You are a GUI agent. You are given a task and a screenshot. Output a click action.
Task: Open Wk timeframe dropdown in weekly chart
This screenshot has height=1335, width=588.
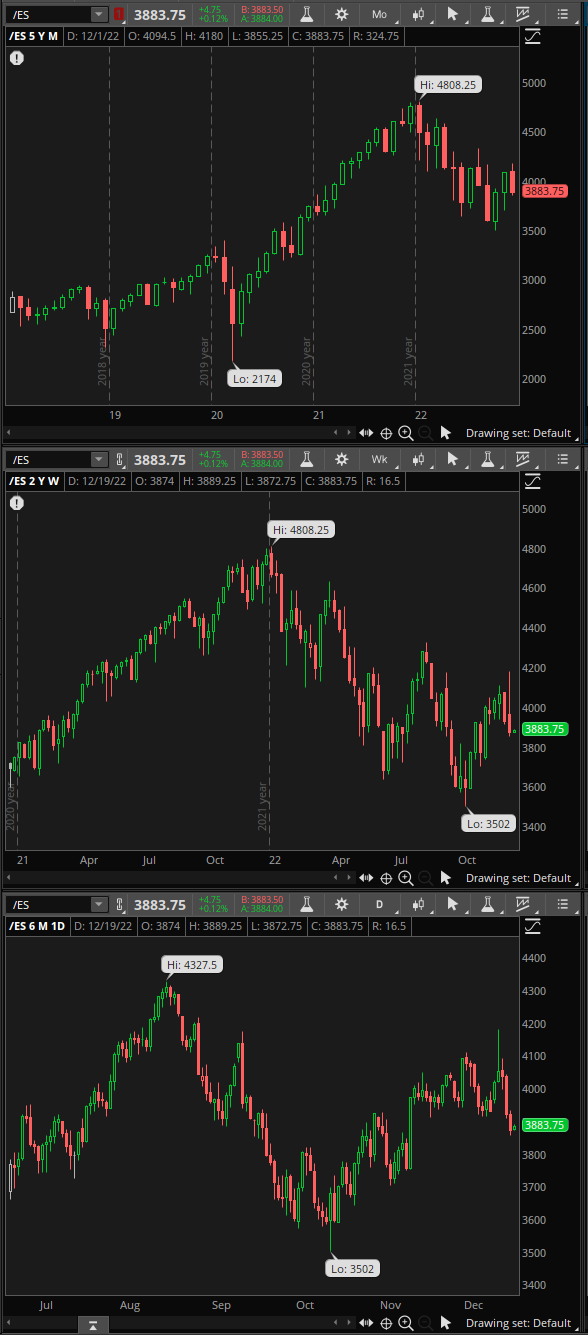(380, 459)
